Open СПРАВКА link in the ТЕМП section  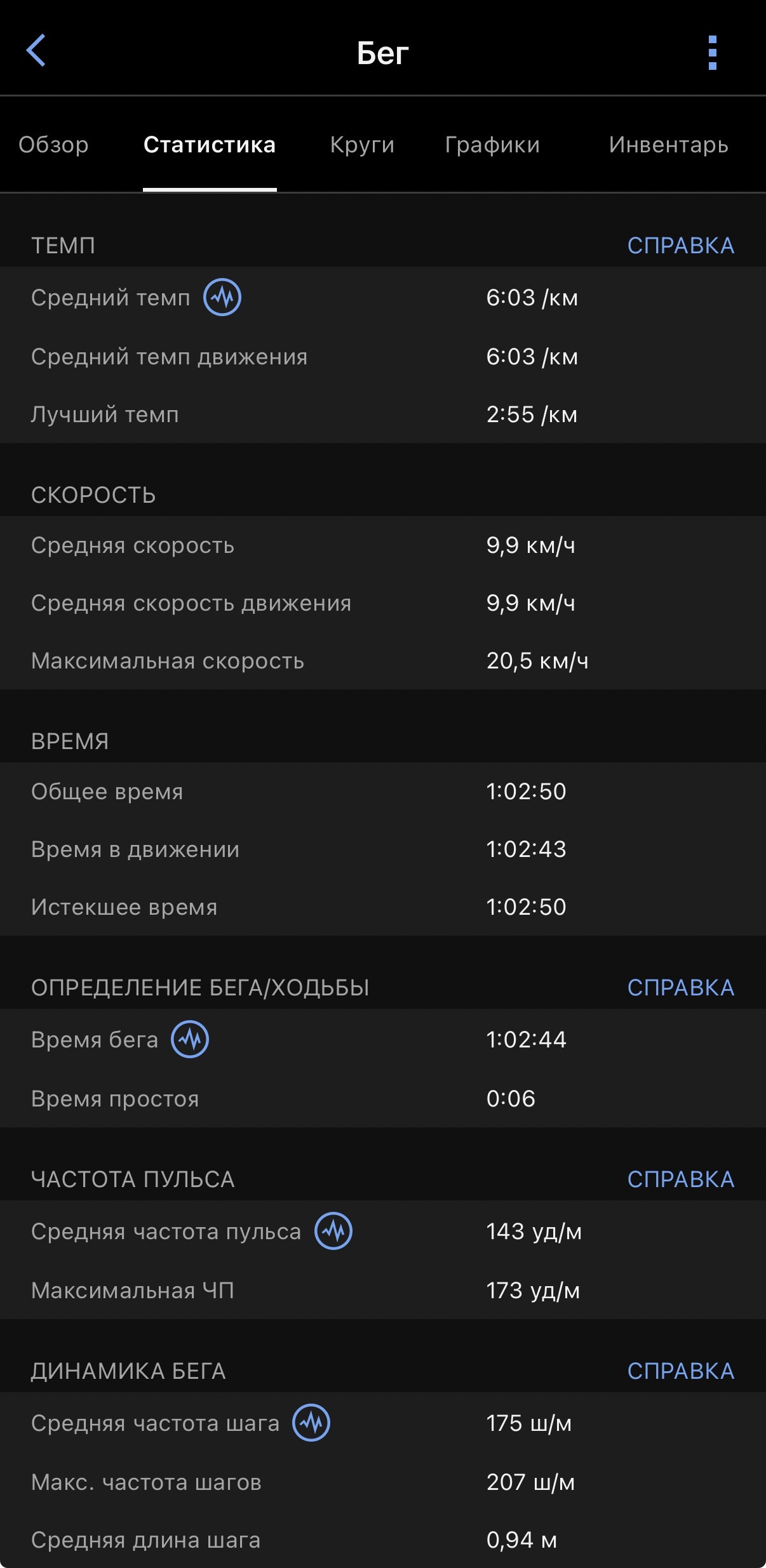[681, 246]
